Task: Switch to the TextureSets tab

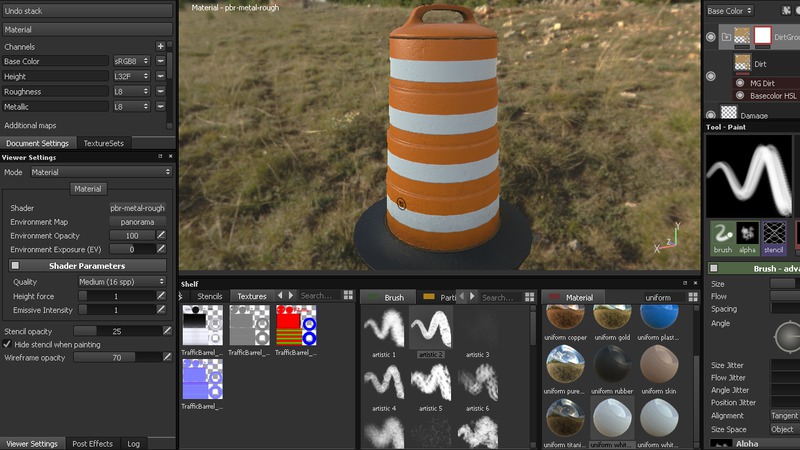Action: (x=103, y=143)
